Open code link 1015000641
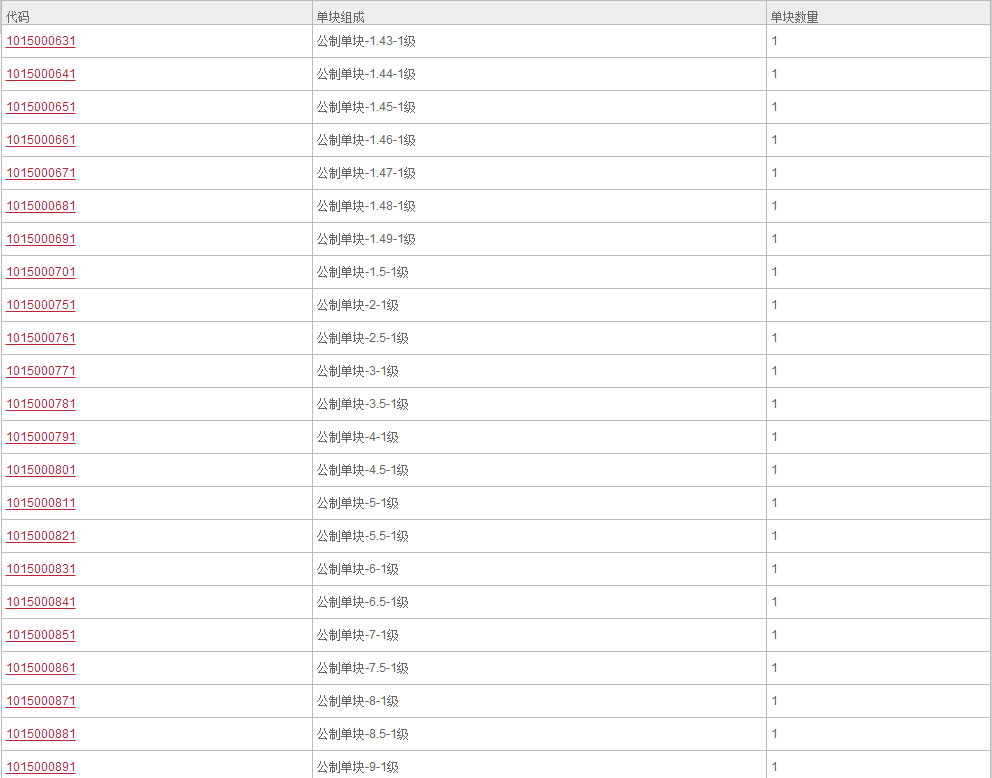 (41, 74)
